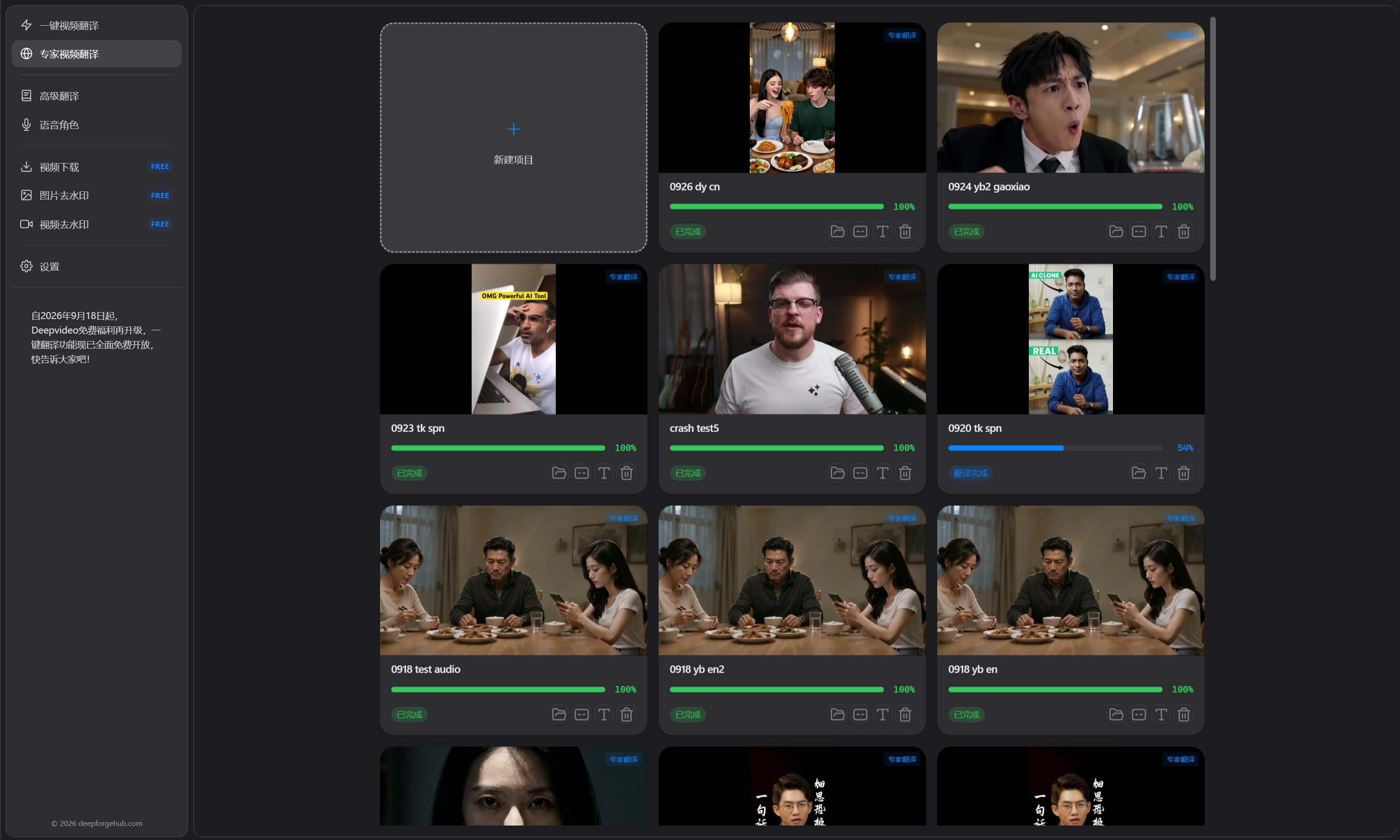Viewport: 1400px width, 840px height.
Task: Open folder icon on 0920 tk spn card
Action: pos(1138,473)
